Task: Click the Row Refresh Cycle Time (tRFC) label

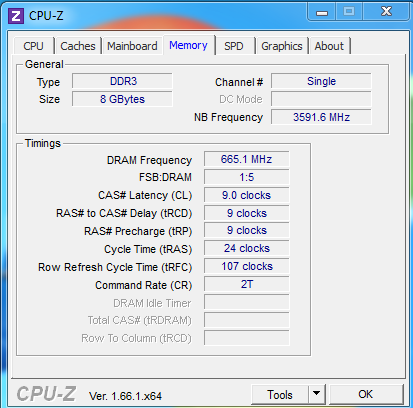Action: pos(115,267)
